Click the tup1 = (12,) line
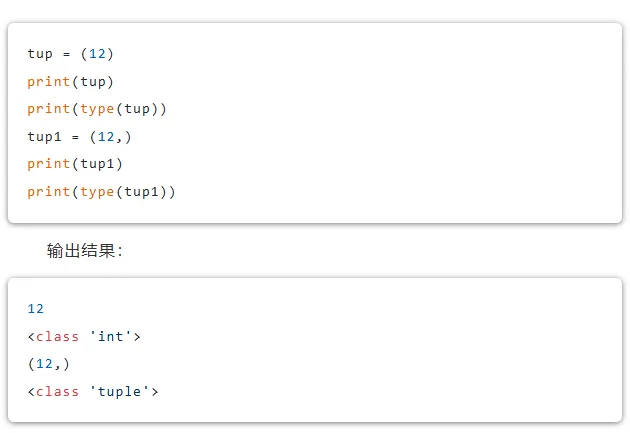630x433 pixels. (79, 137)
